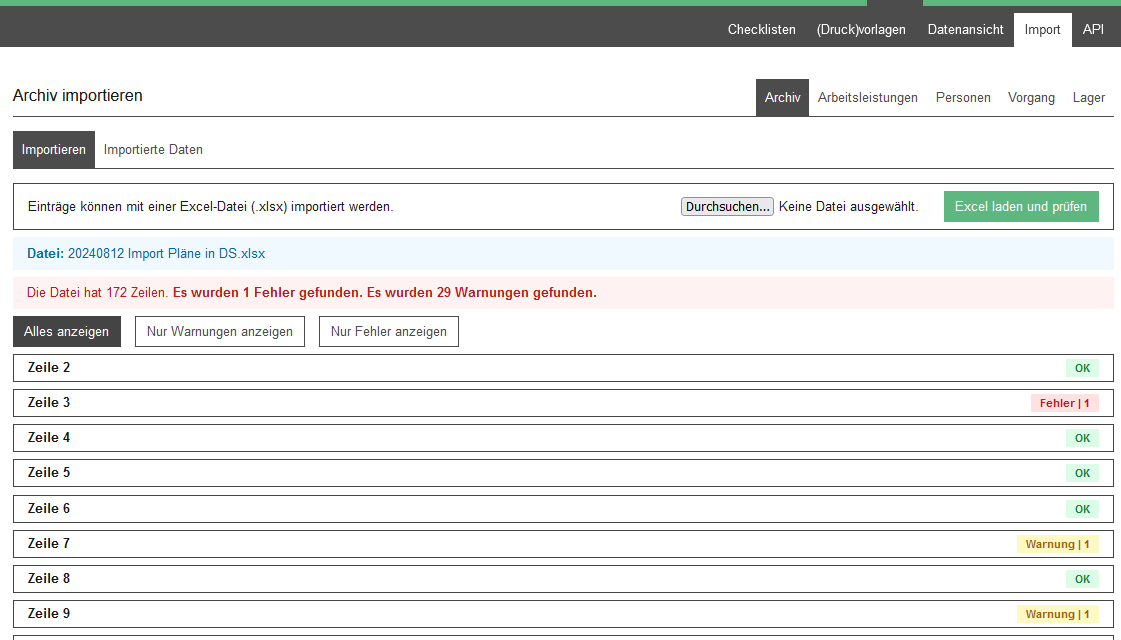Open the Datenansicht section

pyautogui.click(x=965, y=29)
